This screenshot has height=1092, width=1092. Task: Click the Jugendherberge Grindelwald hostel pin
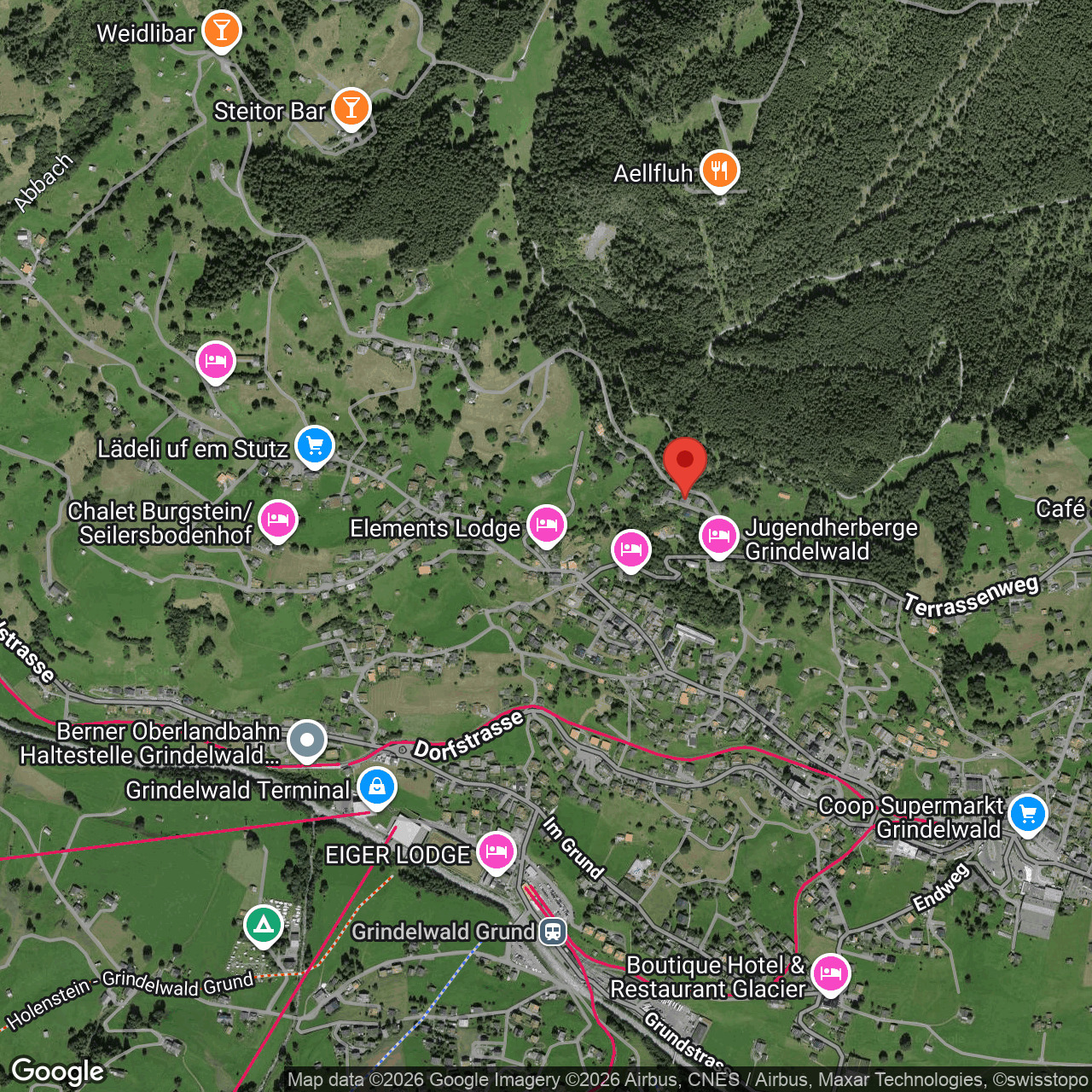click(x=719, y=537)
